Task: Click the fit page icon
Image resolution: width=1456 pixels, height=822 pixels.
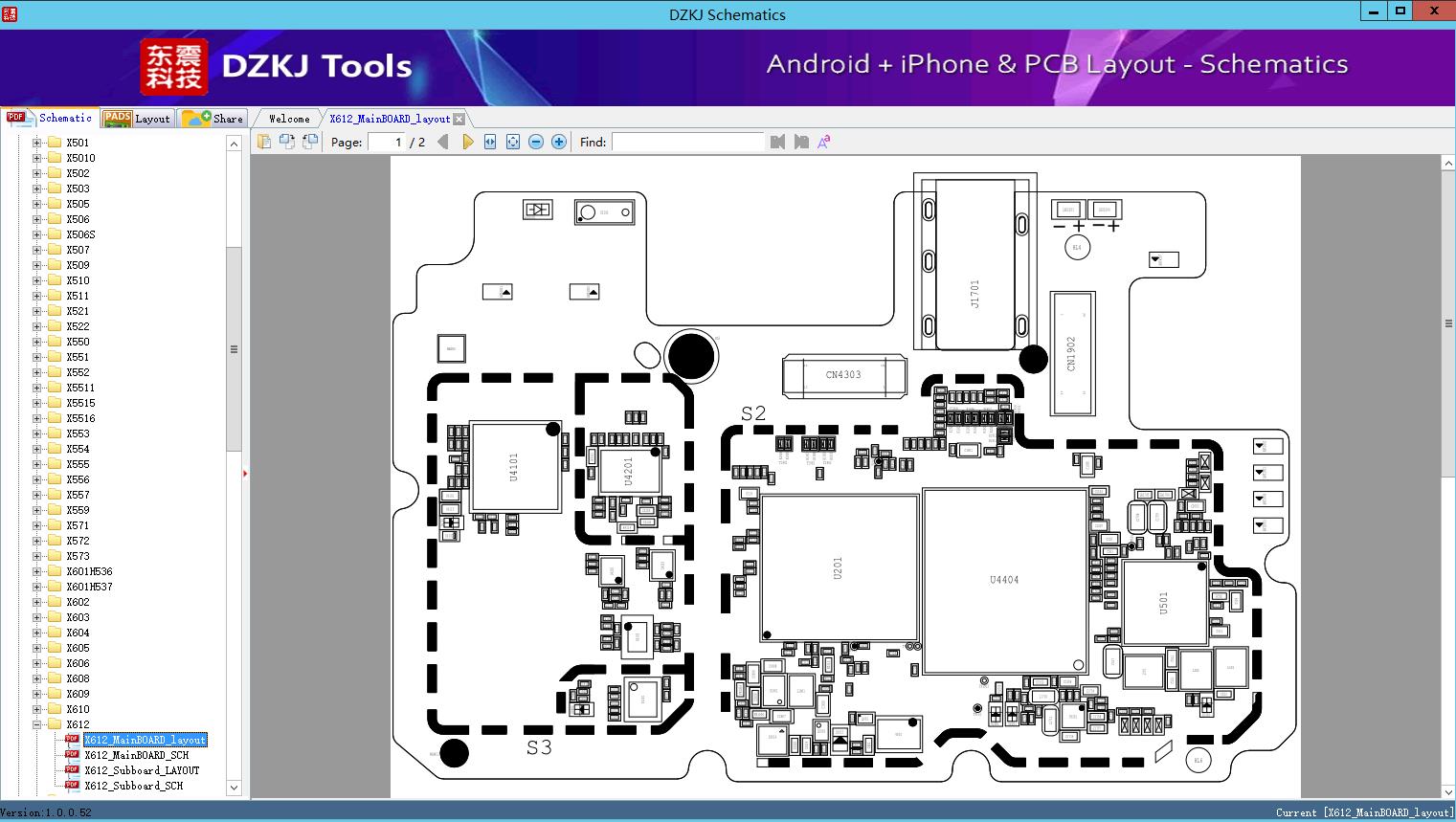Action: pos(513,142)
